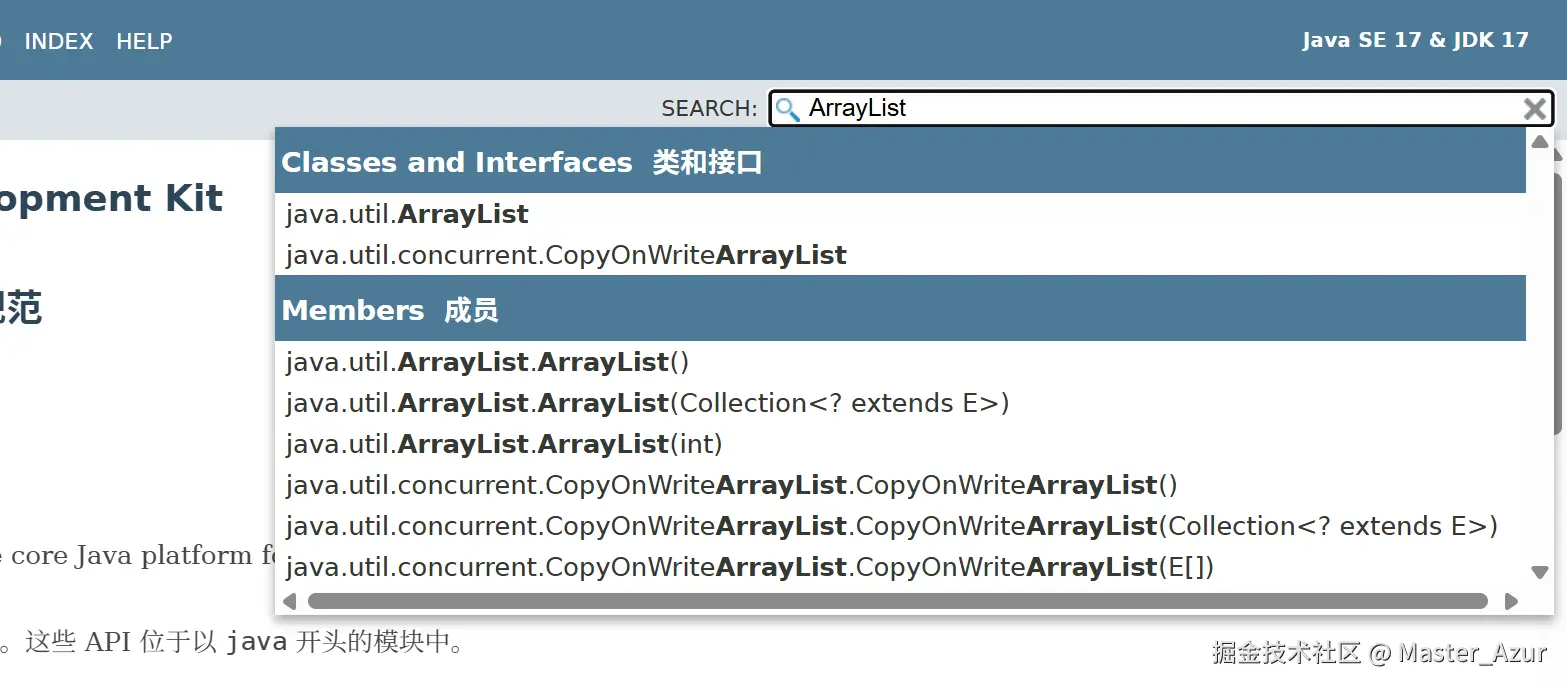Screen dimensions: 1567x687
Task: Click the magnifying glass search icon
Action: [788, 109]
